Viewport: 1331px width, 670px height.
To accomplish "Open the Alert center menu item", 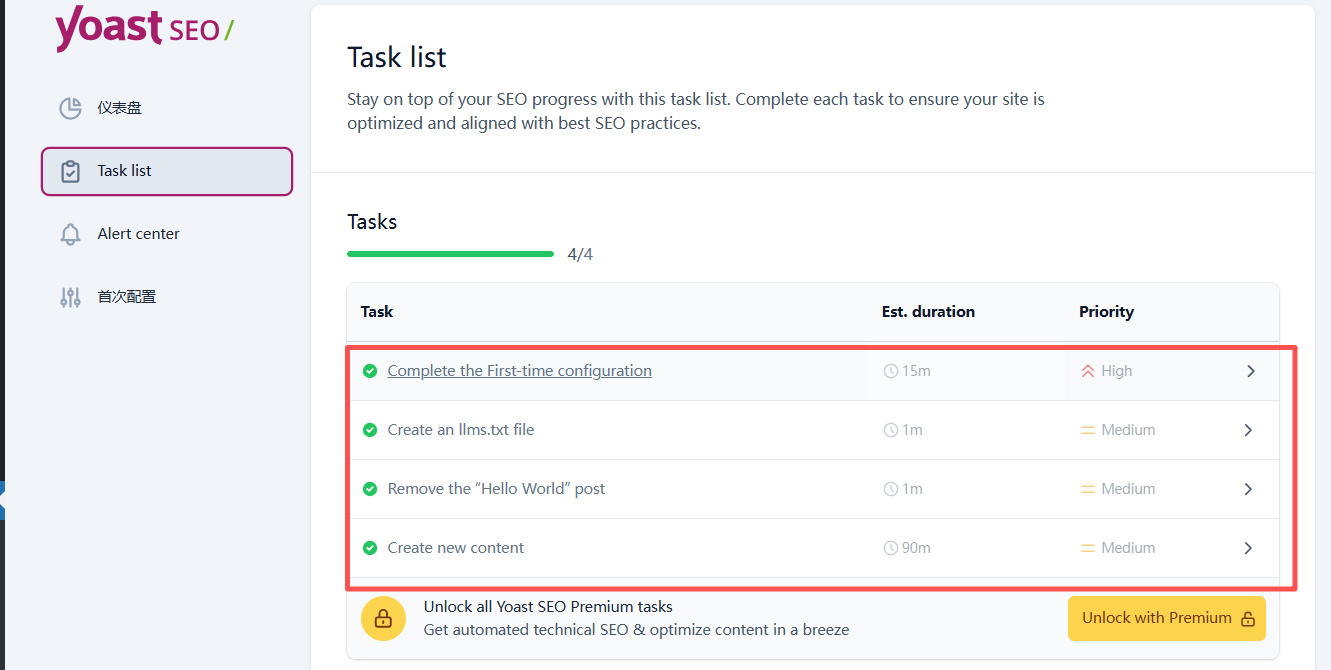I will click(138, 234).
